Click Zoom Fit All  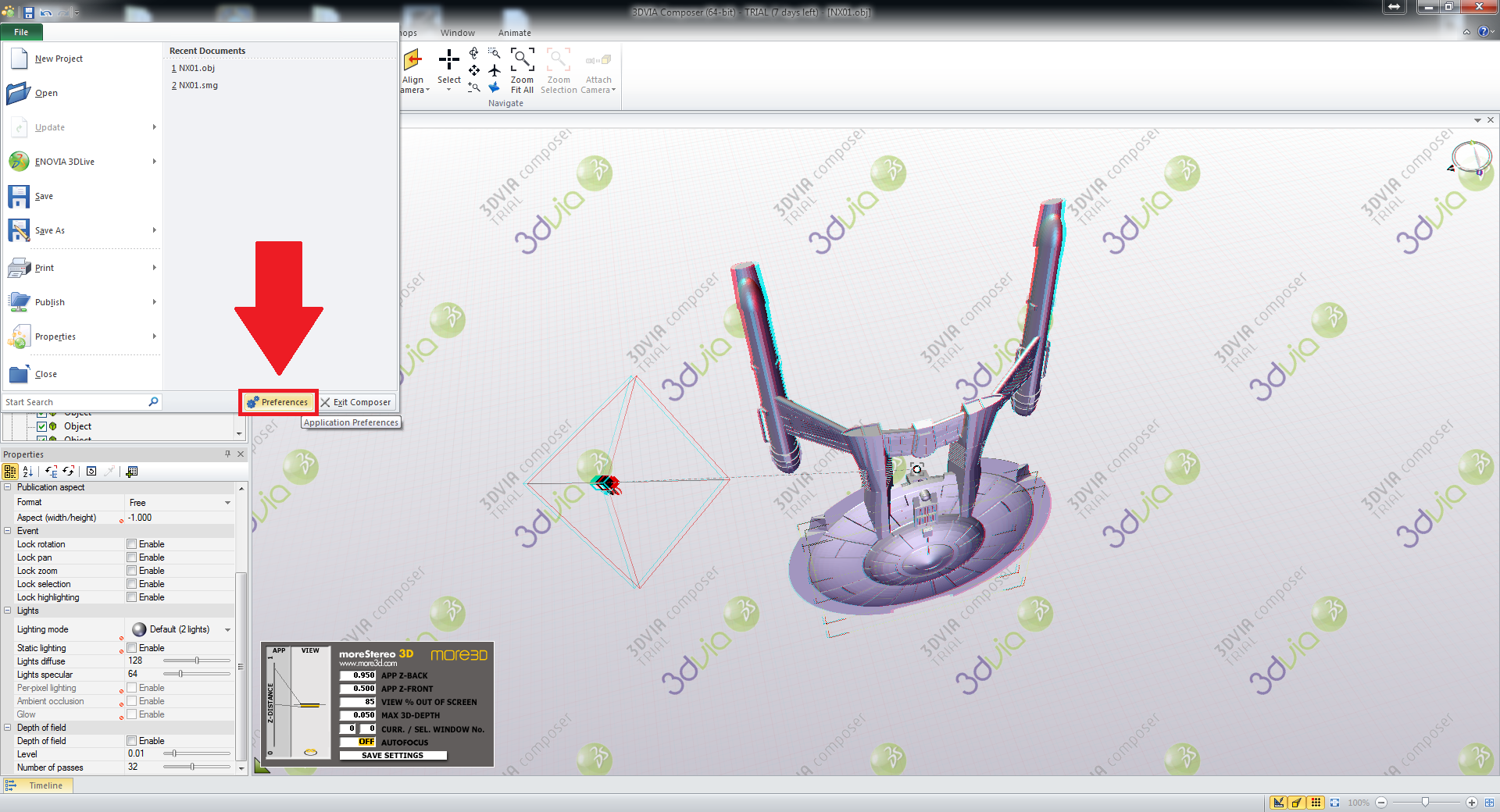pyautogui.click(x=522, y=70)
